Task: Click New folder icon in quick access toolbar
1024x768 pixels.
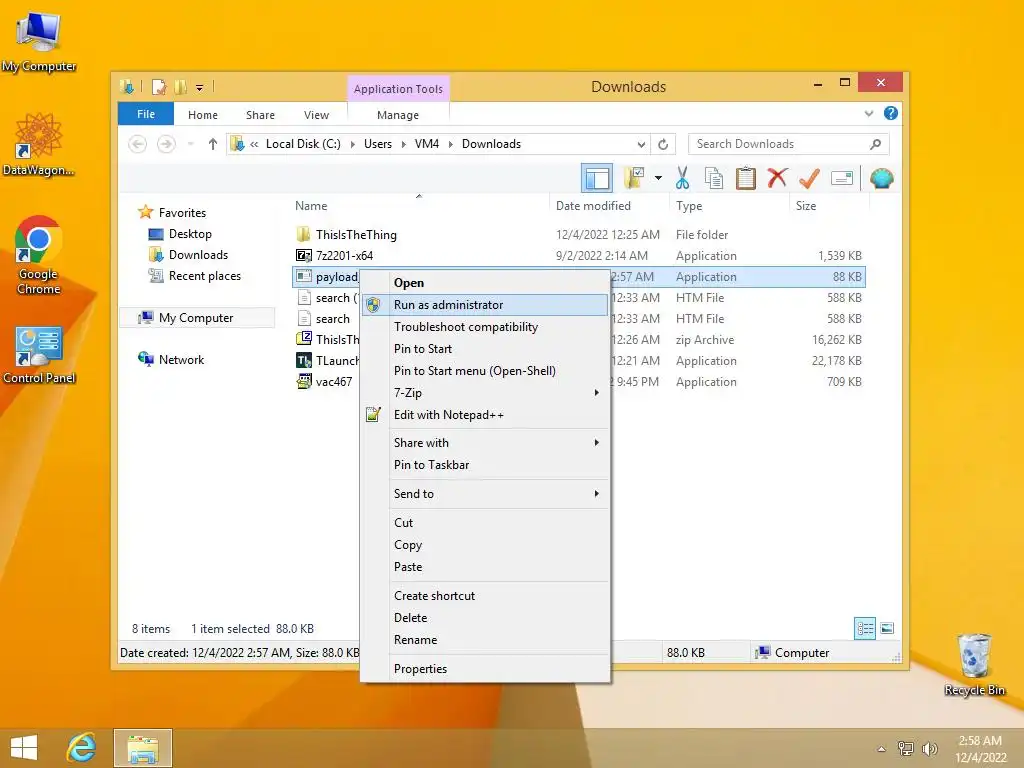Action: pos(180,87)
